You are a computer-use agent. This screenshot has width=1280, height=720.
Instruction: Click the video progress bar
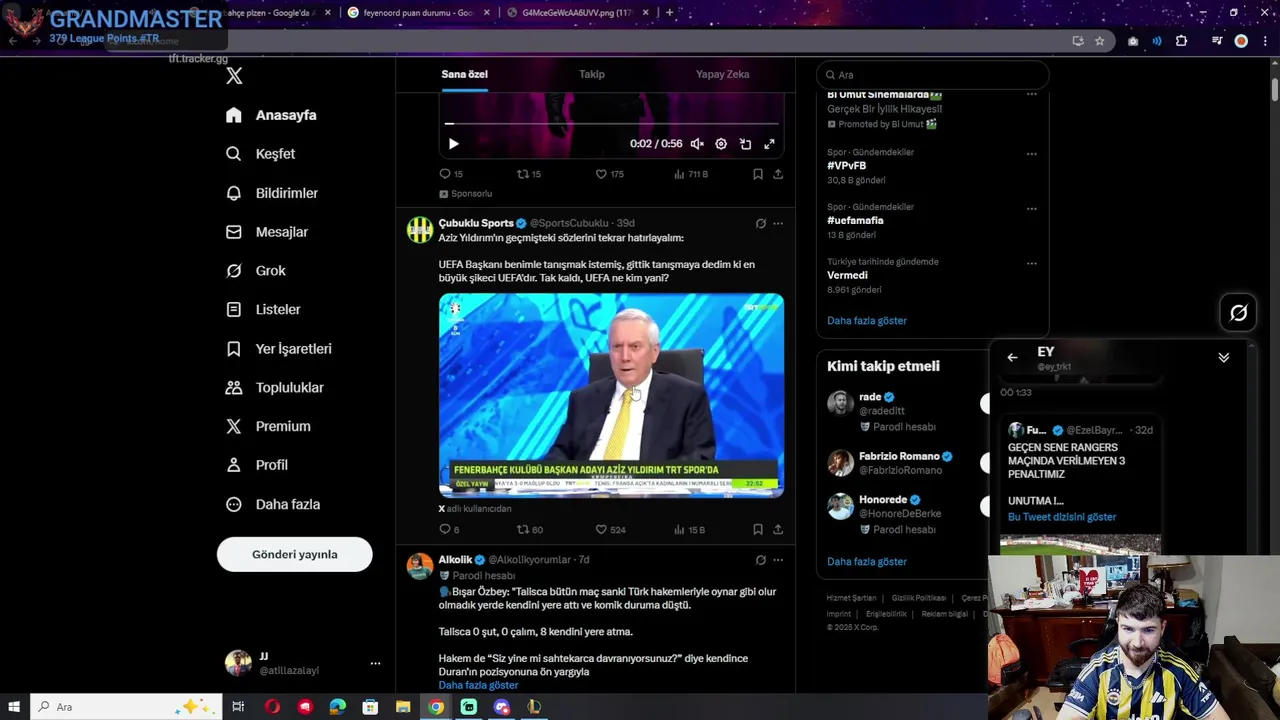[x=611, y=124]
